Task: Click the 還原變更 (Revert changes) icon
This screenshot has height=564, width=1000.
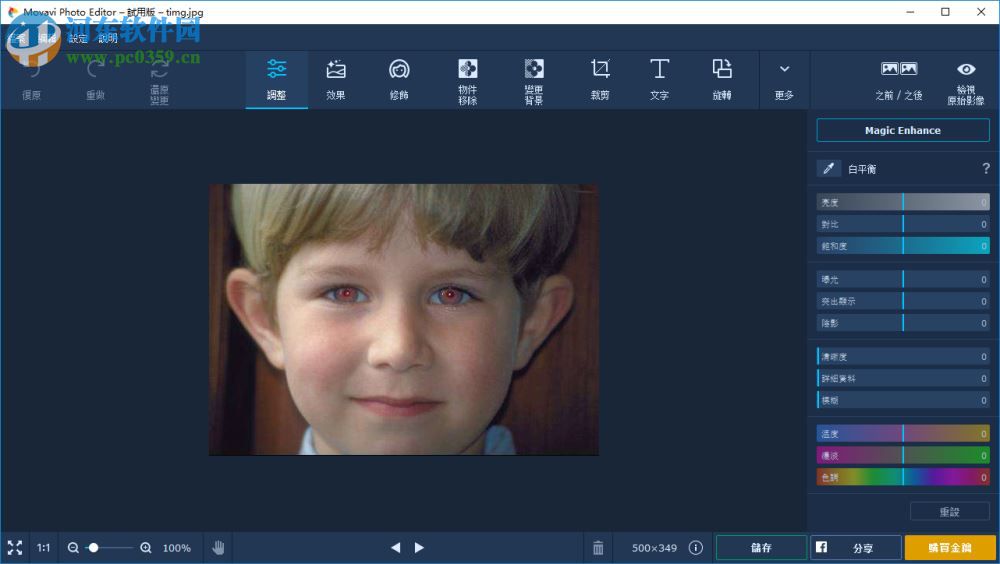Action: 159,69
